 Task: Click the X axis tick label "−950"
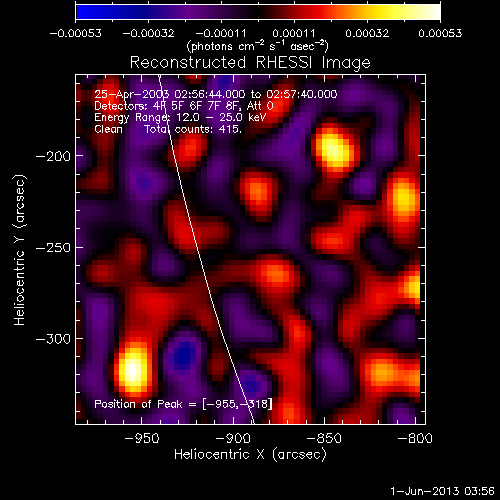[x=142, y=438]
